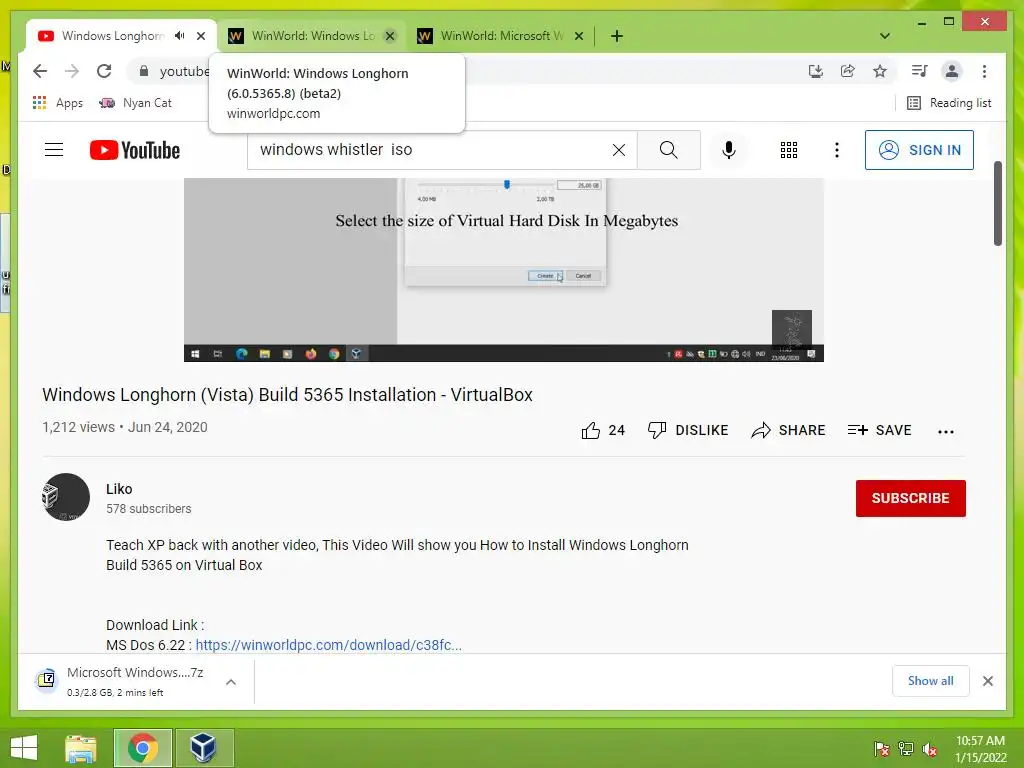Click the red SUBSCRIBE button
The height and width of the screenshot is (768, 1024).
pyautogui.click(x=910, y=498)
